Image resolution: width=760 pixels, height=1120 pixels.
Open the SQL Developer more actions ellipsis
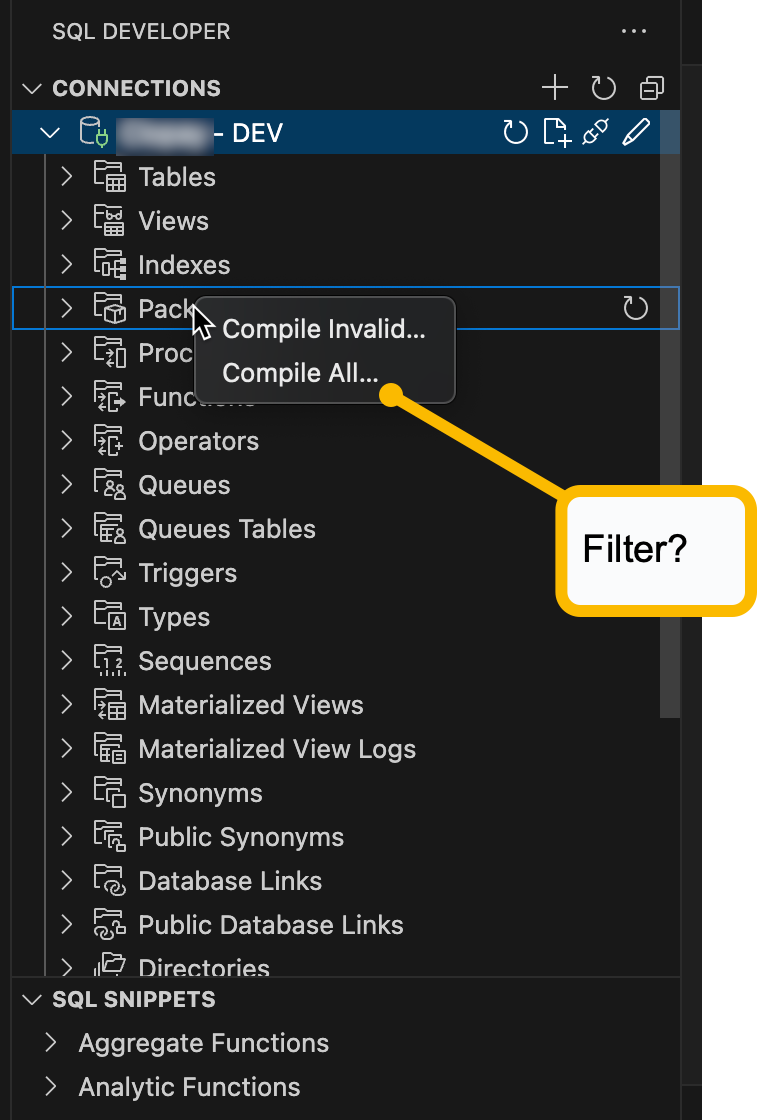click(633, 32)
